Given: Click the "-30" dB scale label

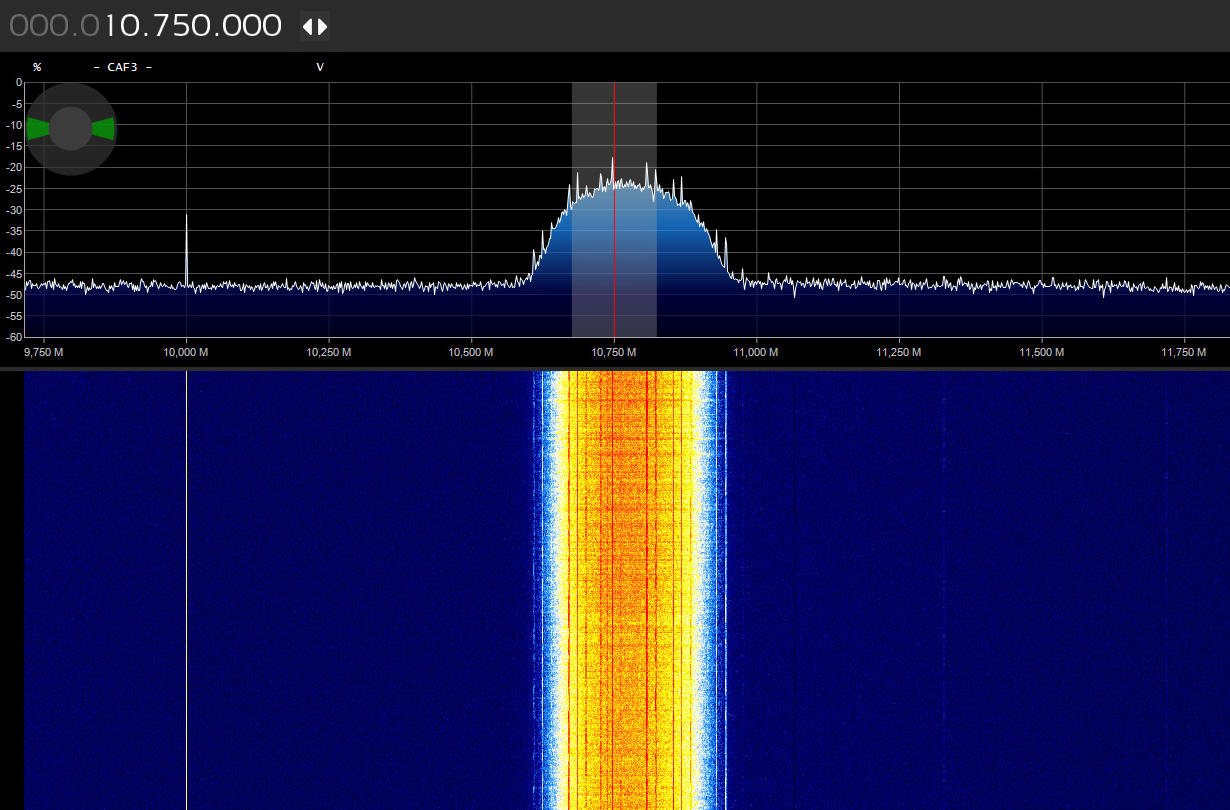Looking at the screenshot, I should point(15,210).
